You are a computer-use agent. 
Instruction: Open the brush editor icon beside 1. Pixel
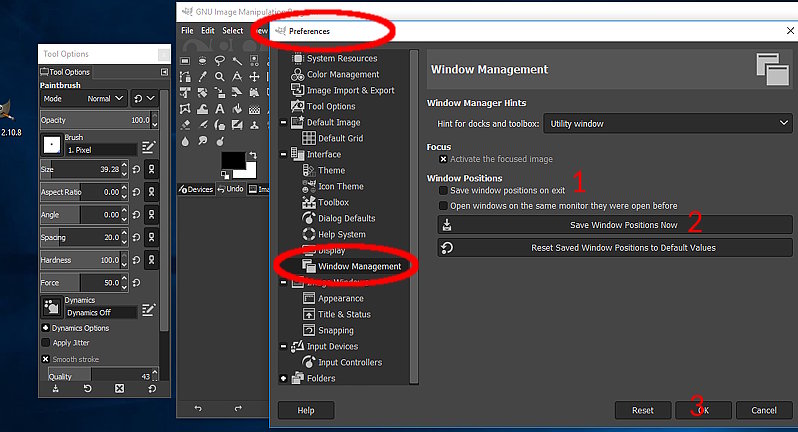click(x=148, y=147)
